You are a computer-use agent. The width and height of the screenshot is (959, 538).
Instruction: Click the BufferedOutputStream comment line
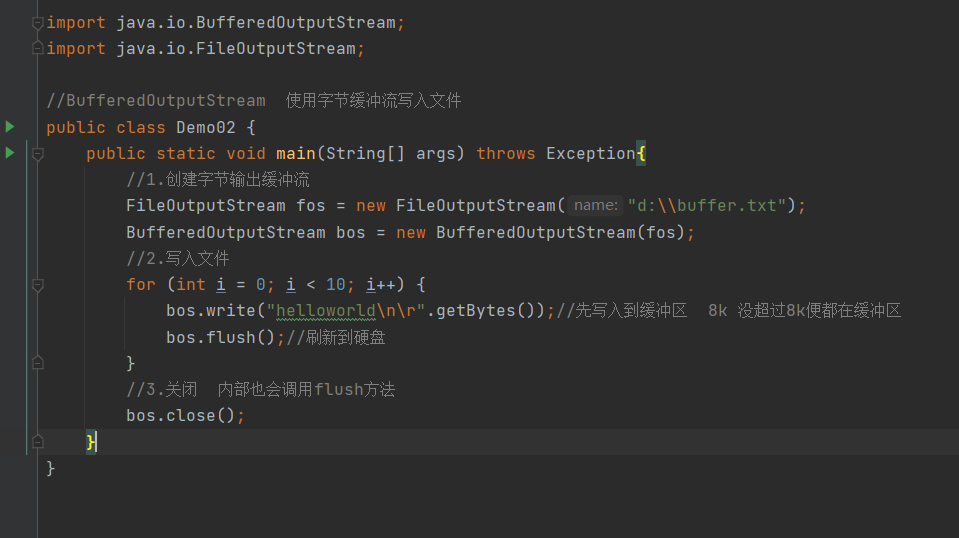coord(254,100)
